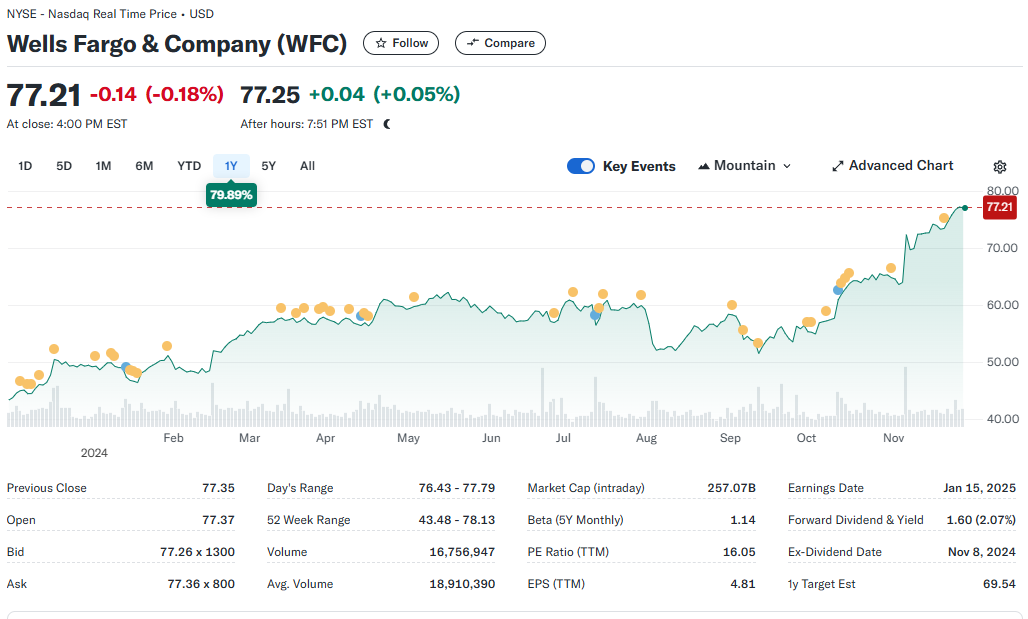The image size is (1028, 619).
Task: Select the YTD range tab
Action: tap(189, 166)
